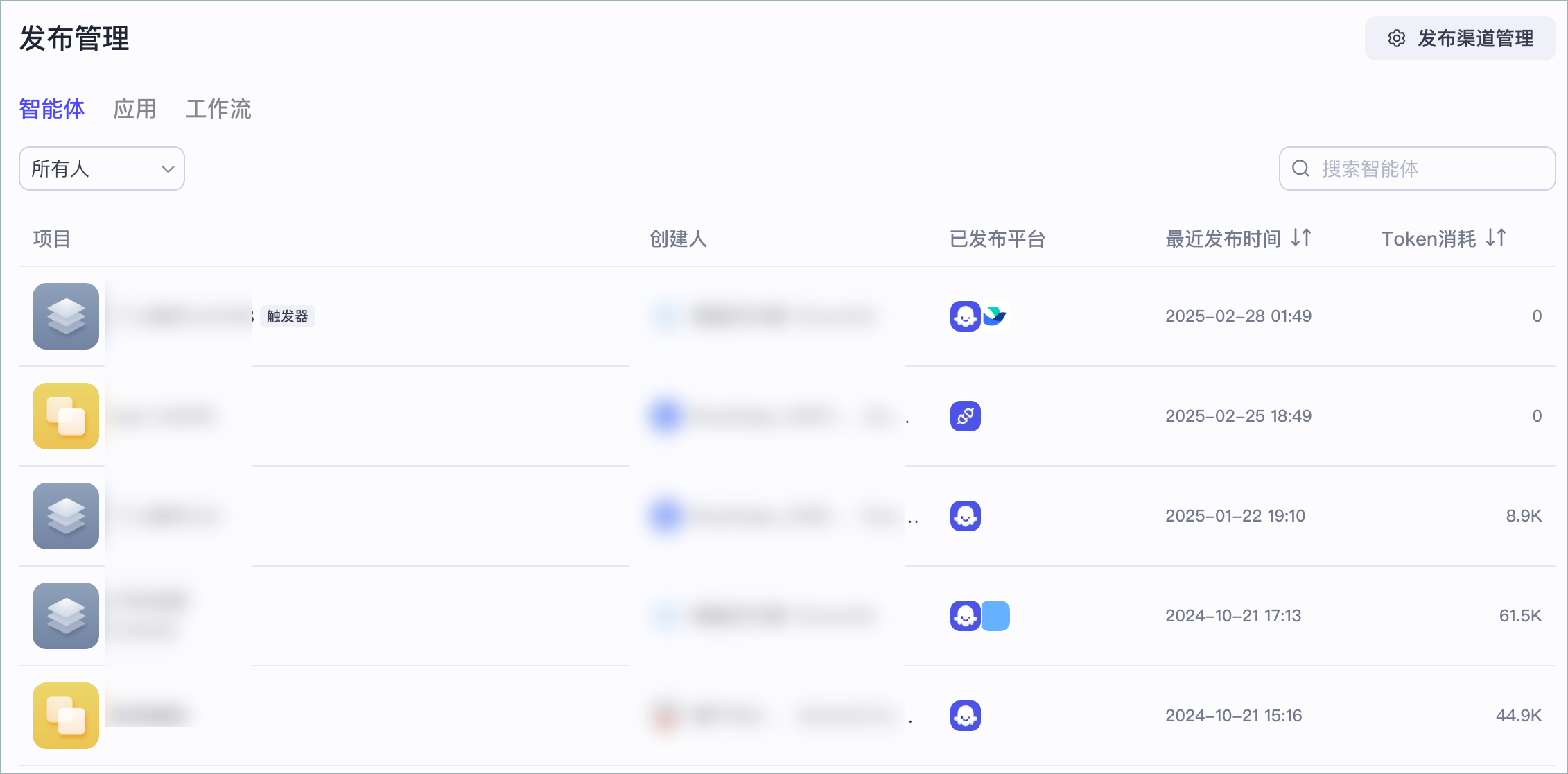Click the gray layers project icon with 8.9K tokens
Screen dimensions: 1568x774
point(66,516)
